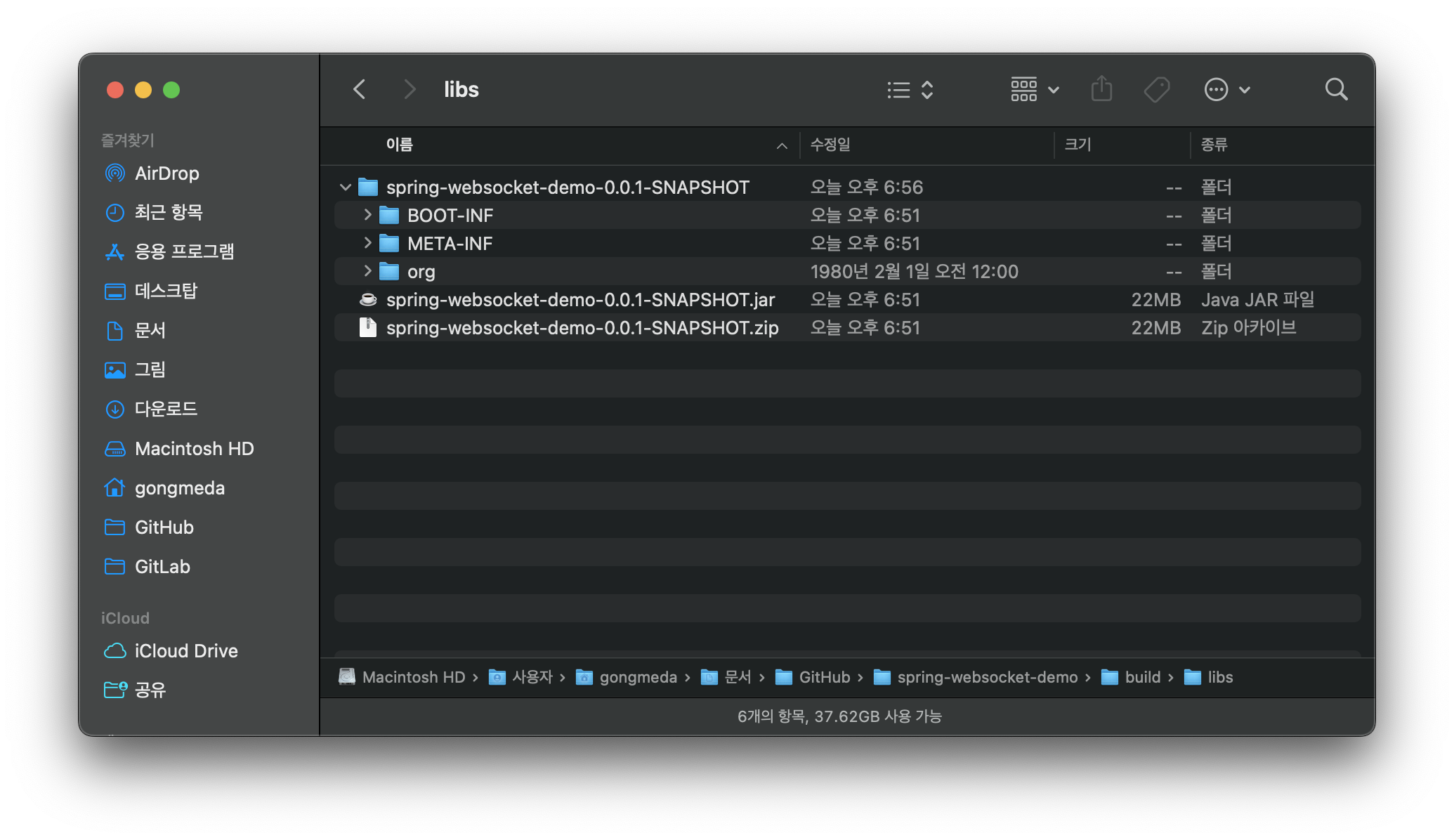Expand the META-INF folder
The width and height of the screenshot is (1454, 840).
click(x=367, y=243)
